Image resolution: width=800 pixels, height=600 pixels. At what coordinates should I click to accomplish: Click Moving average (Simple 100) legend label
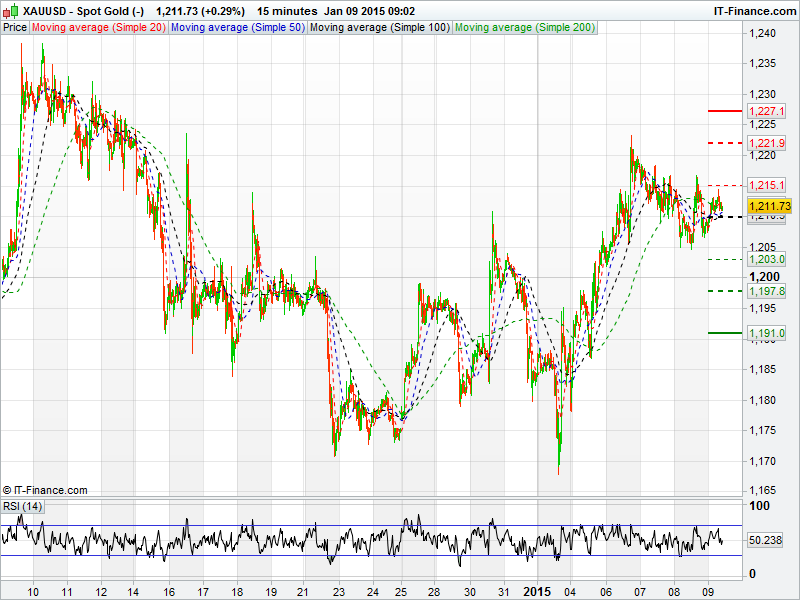coord(379,27)
